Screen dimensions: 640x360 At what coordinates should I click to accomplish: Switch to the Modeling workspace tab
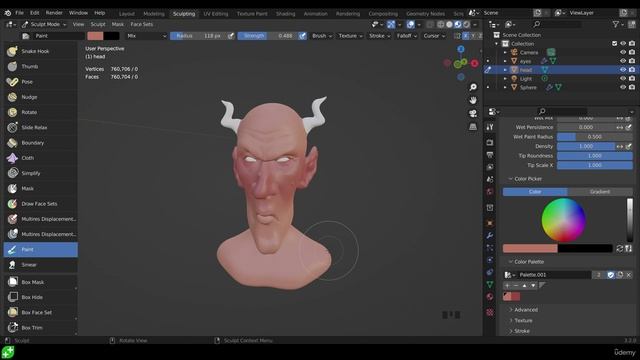pos(154,13)
